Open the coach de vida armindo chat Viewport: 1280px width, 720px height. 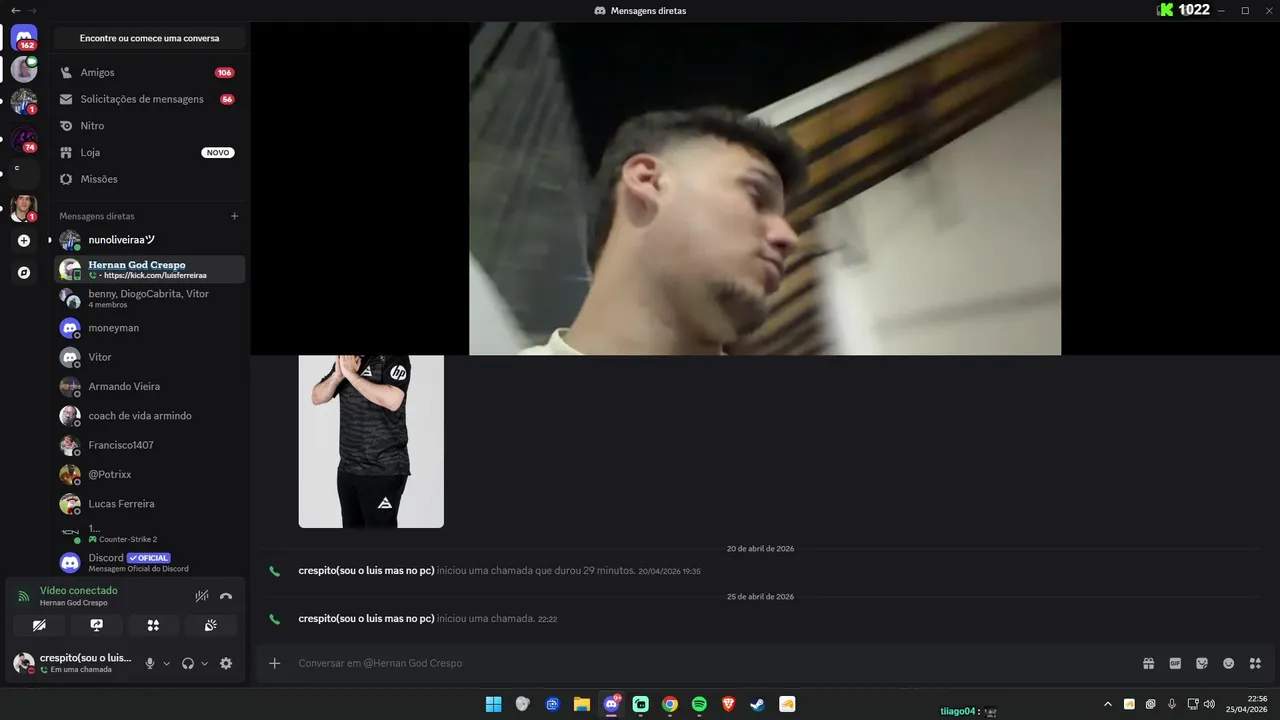[149, 416]
